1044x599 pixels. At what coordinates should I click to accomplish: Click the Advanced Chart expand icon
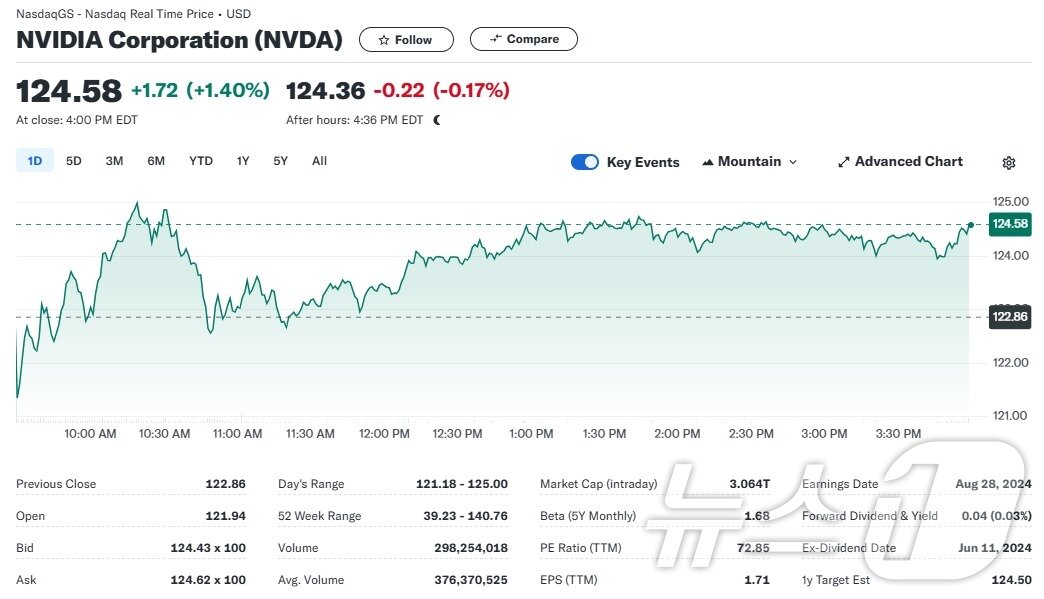843,162
